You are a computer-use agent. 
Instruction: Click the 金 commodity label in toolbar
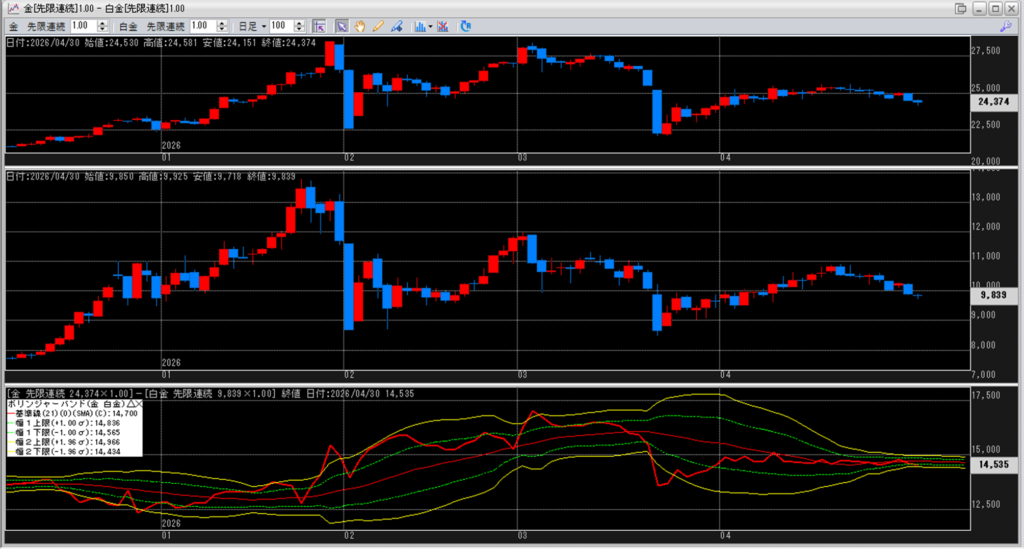[13, 26]
